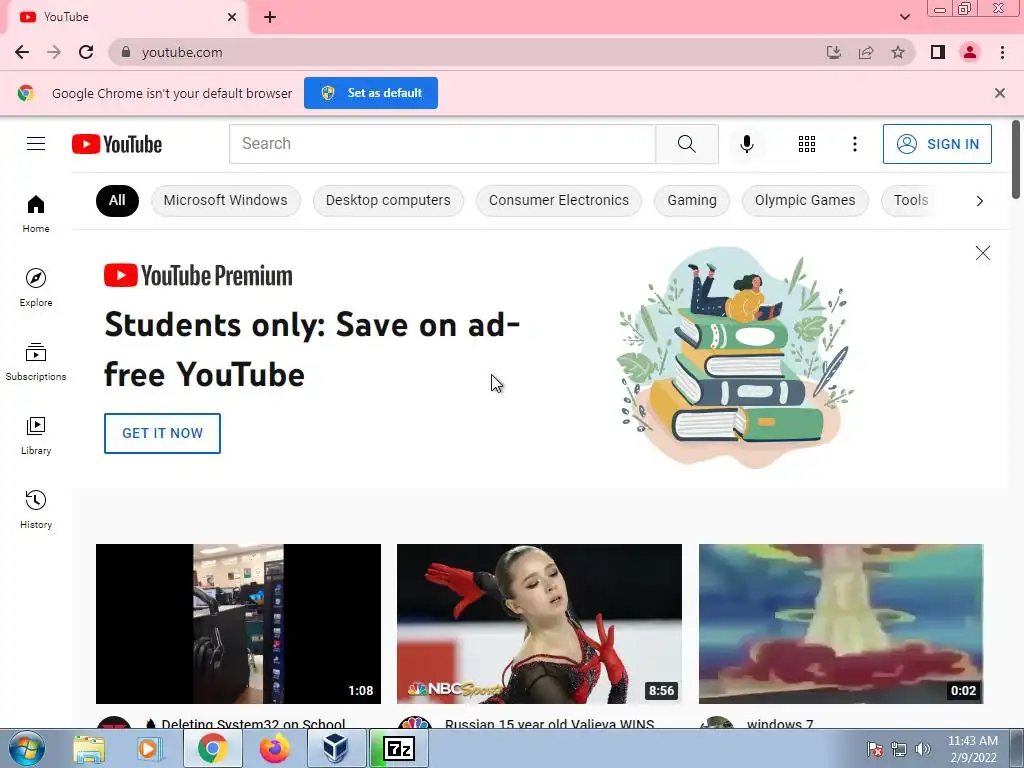Open Subscriptions in sidebar
Screen dimensions: 1024x768
click(x=36, y=361)
